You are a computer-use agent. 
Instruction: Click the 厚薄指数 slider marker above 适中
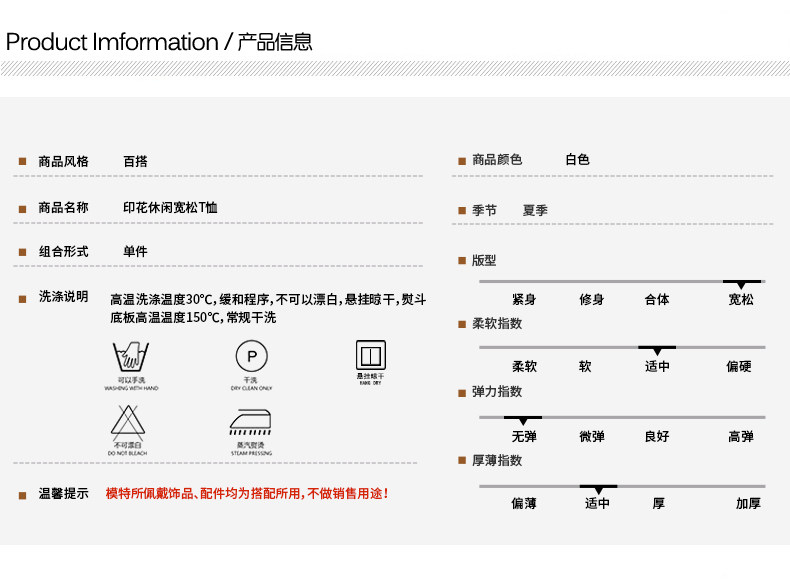click(x=598, y=489)
